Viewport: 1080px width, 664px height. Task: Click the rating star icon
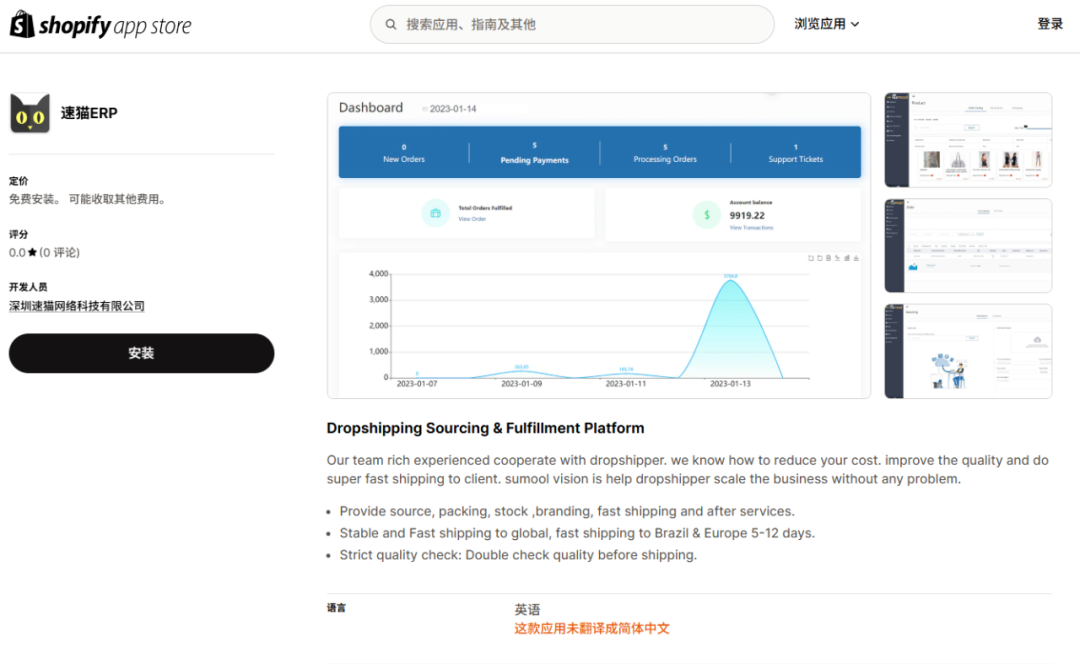click(32, 253)
